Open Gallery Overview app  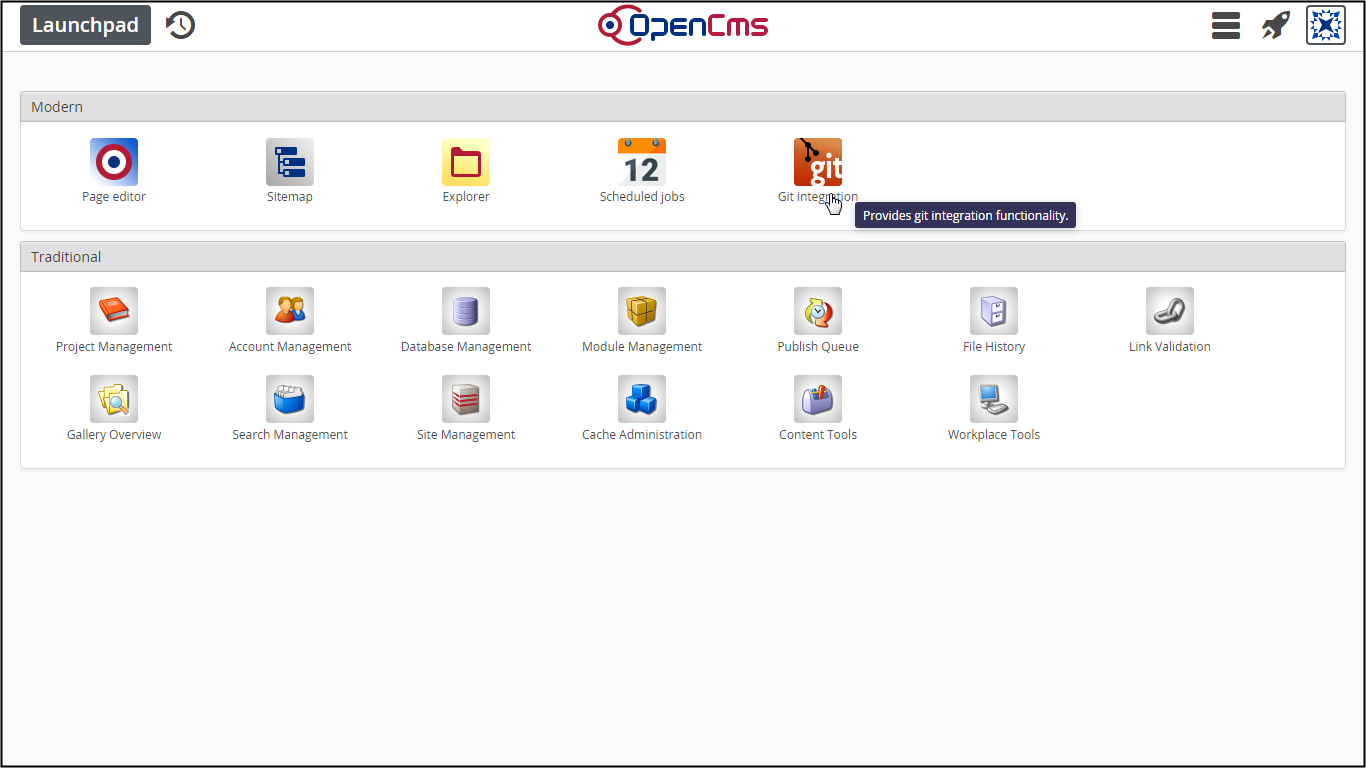pyautogui.click(x=114, y=400)
